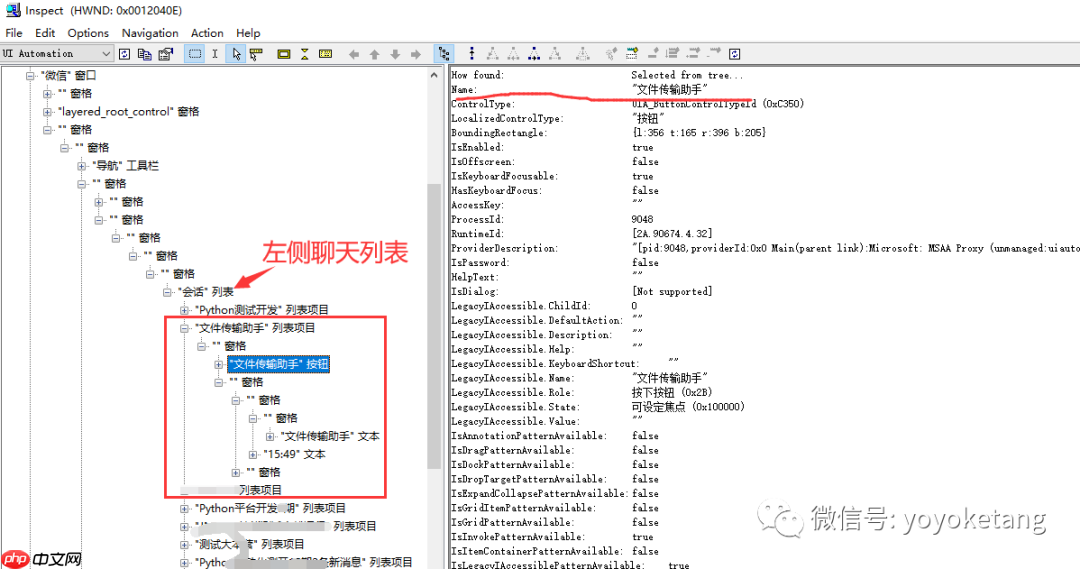Click the LegacyIAccessible.State value row
The width and height of the screenshot is (1080, 569).
click(688, 407)
